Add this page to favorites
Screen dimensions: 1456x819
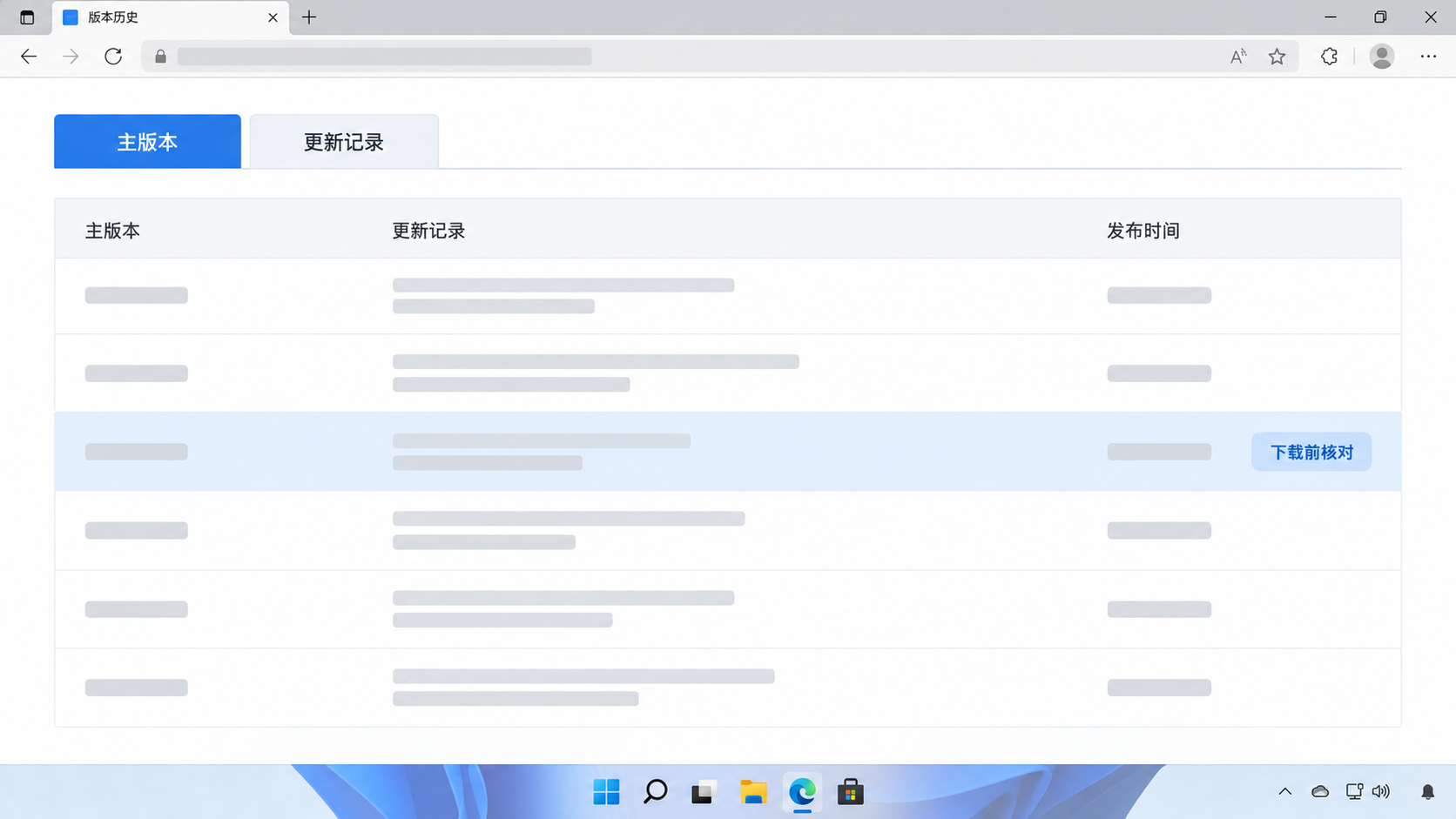point(1277,57)
